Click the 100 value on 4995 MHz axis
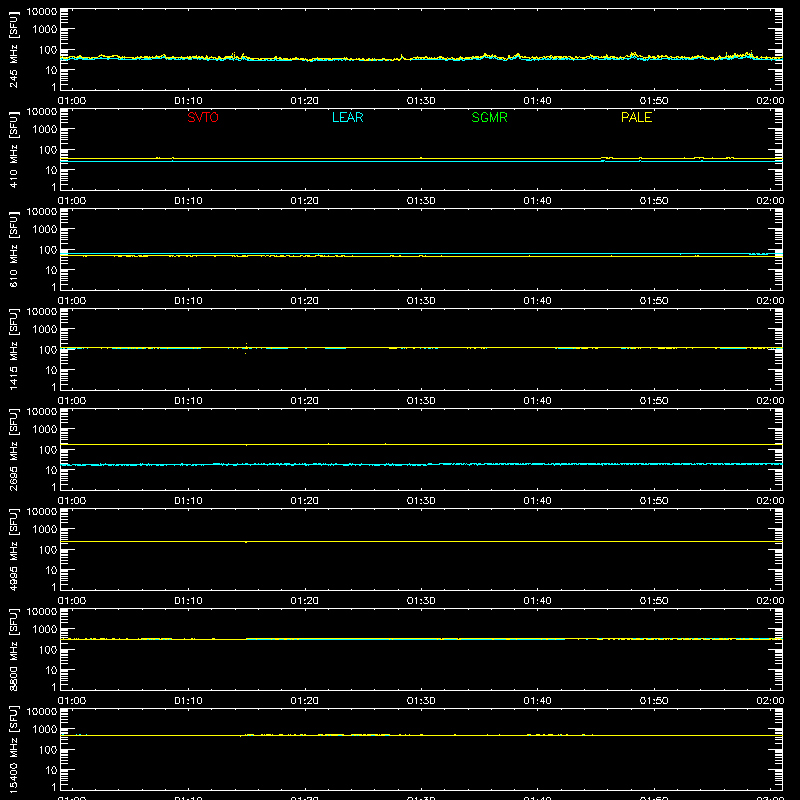 [x=48, y=550]
